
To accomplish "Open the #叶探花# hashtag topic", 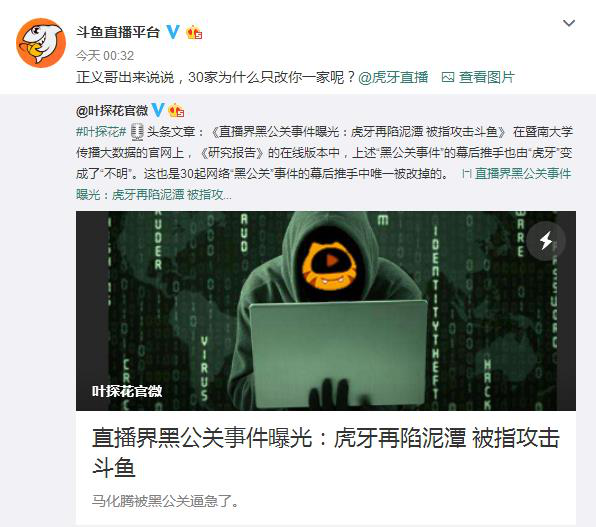I will [101, 132].
